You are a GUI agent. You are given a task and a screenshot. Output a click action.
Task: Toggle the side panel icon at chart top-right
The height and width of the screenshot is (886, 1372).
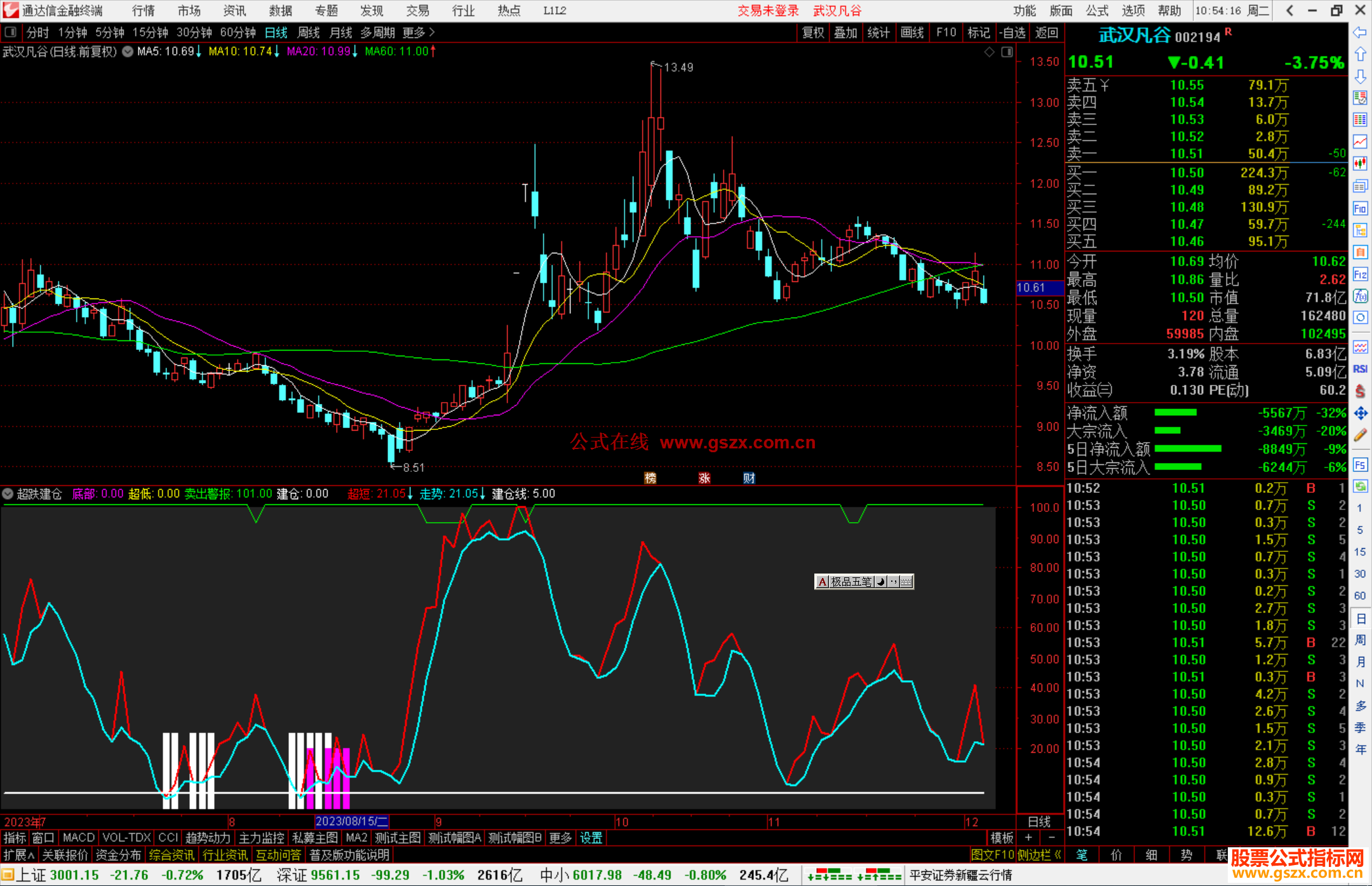click(x=1007, y=52)
